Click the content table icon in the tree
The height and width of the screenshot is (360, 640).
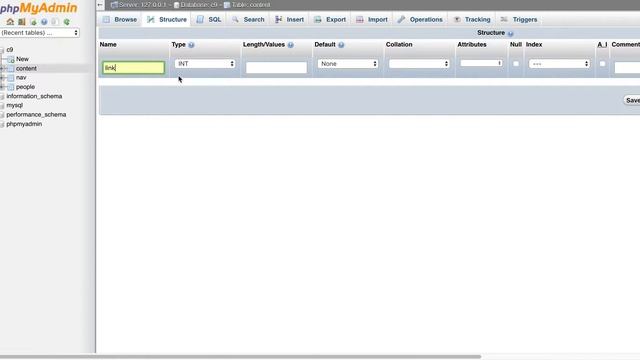[11, 69]
